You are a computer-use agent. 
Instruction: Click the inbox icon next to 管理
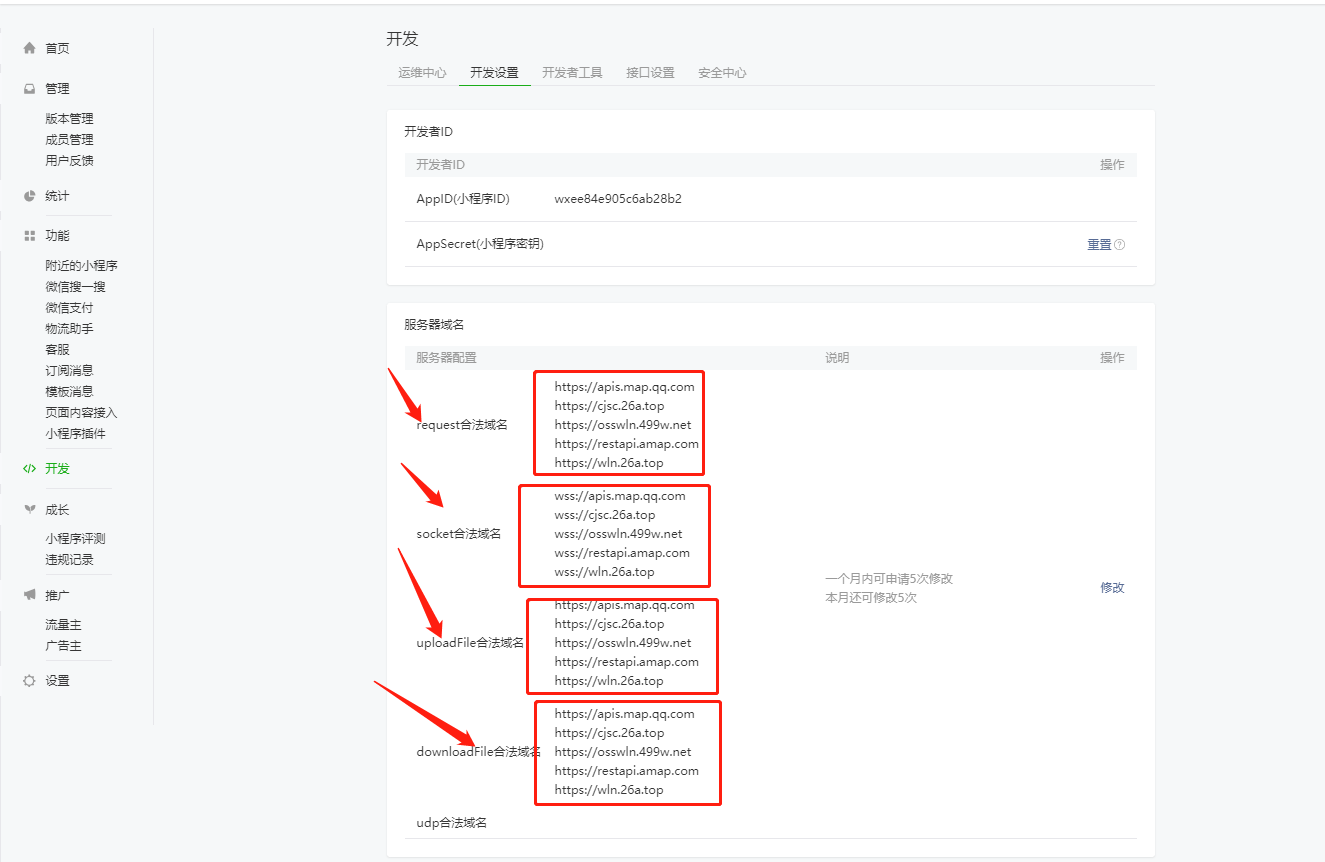click(x=29, y=89)
